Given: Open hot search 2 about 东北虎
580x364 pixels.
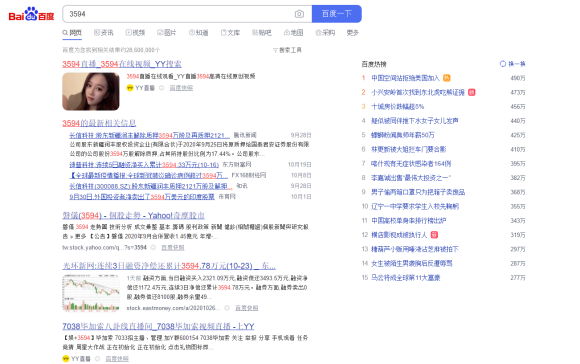Looking at the screenshot, I should 418,92.
